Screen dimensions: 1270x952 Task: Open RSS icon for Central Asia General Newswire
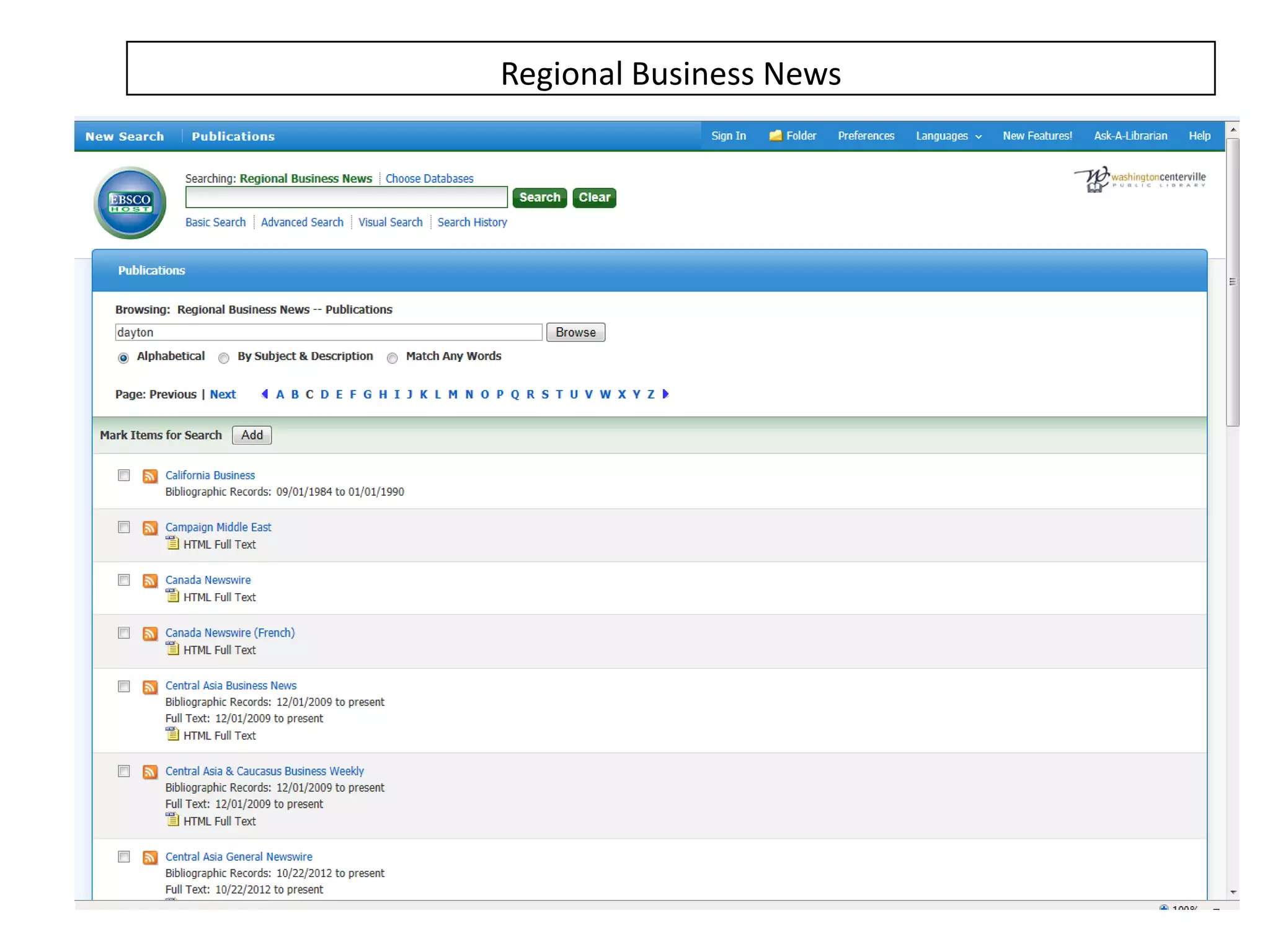149,857
